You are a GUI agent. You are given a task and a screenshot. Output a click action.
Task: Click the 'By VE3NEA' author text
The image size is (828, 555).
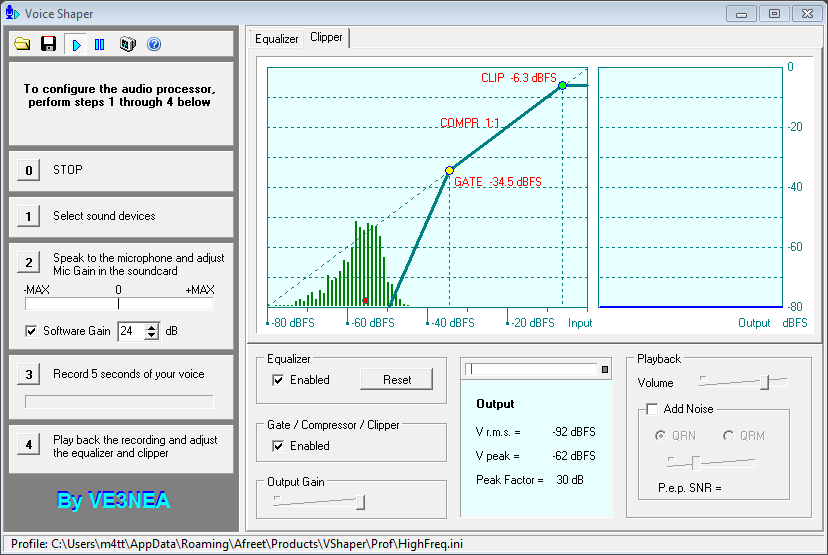114,500
